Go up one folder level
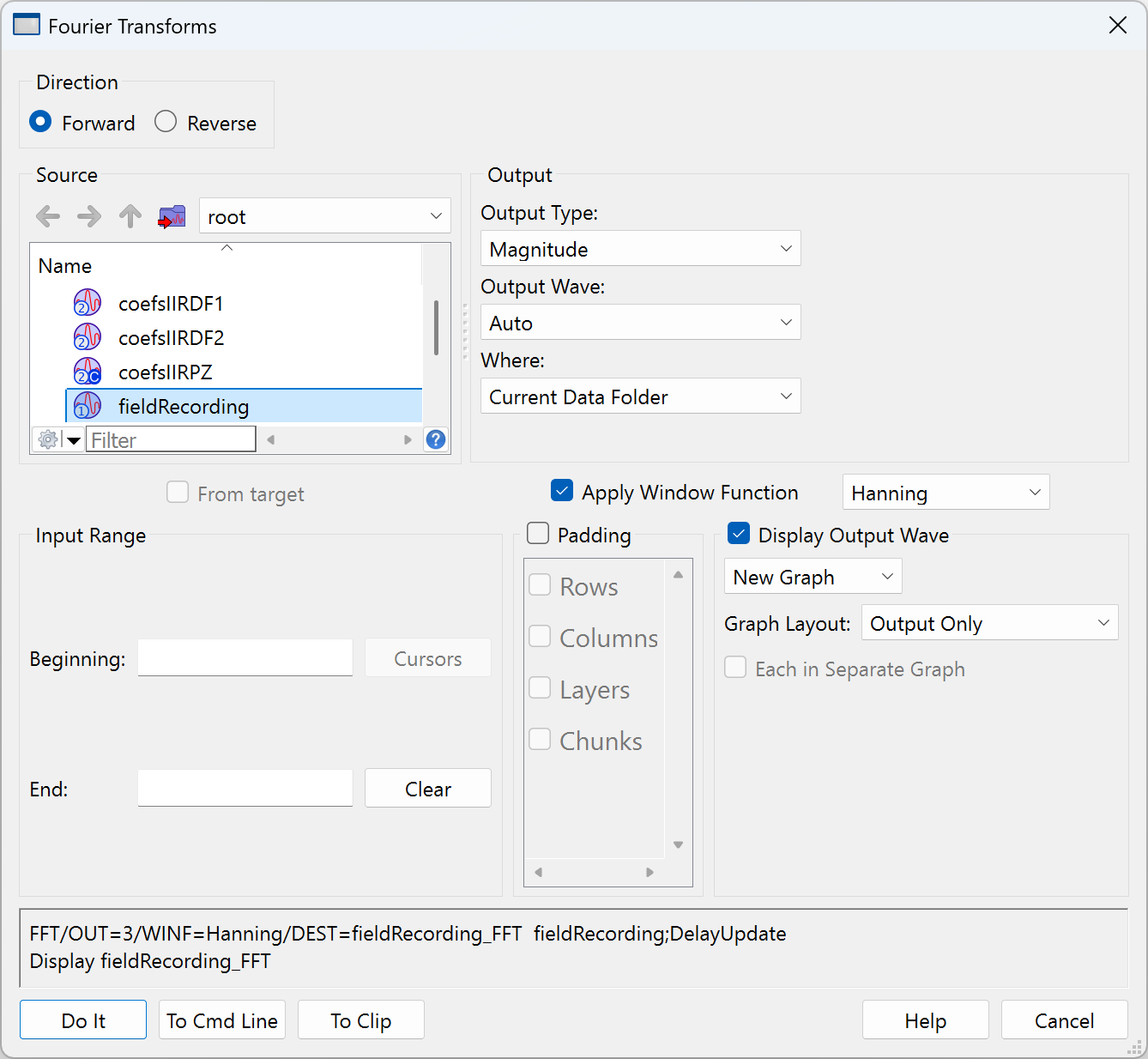This screenshot has width=1148, height=1059. (130, 216)
